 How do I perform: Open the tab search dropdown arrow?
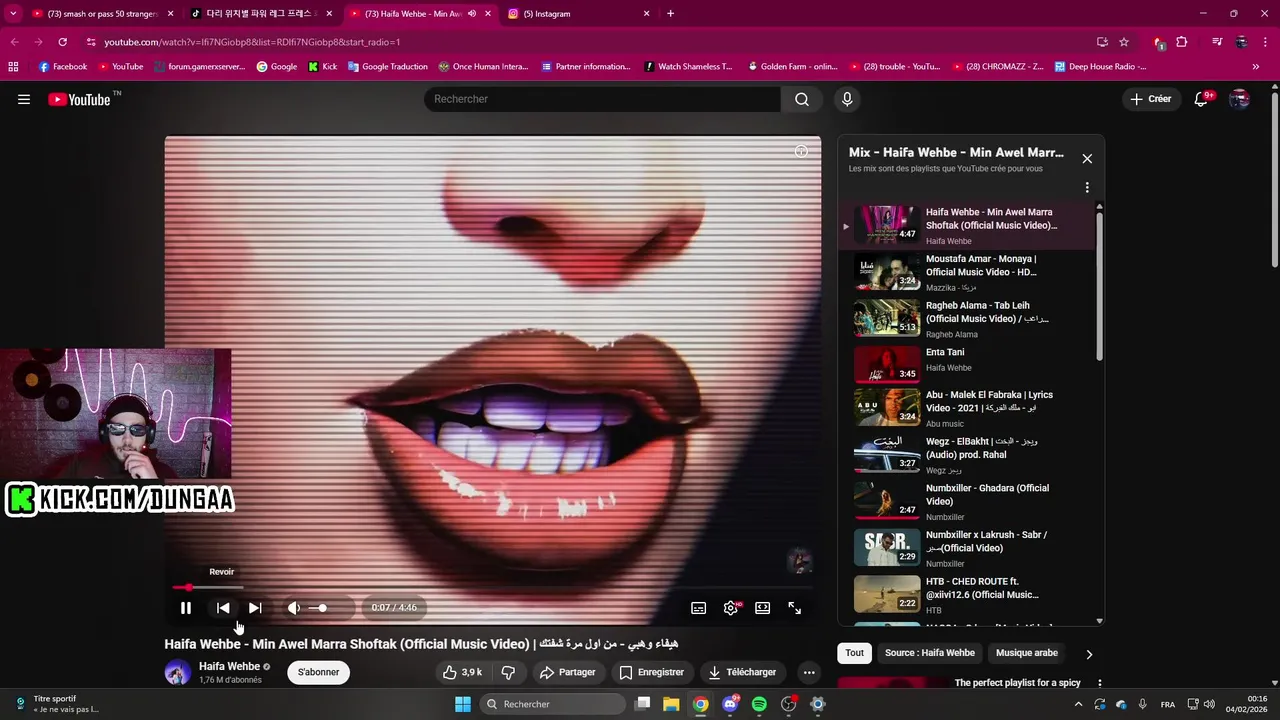[13, 14]
